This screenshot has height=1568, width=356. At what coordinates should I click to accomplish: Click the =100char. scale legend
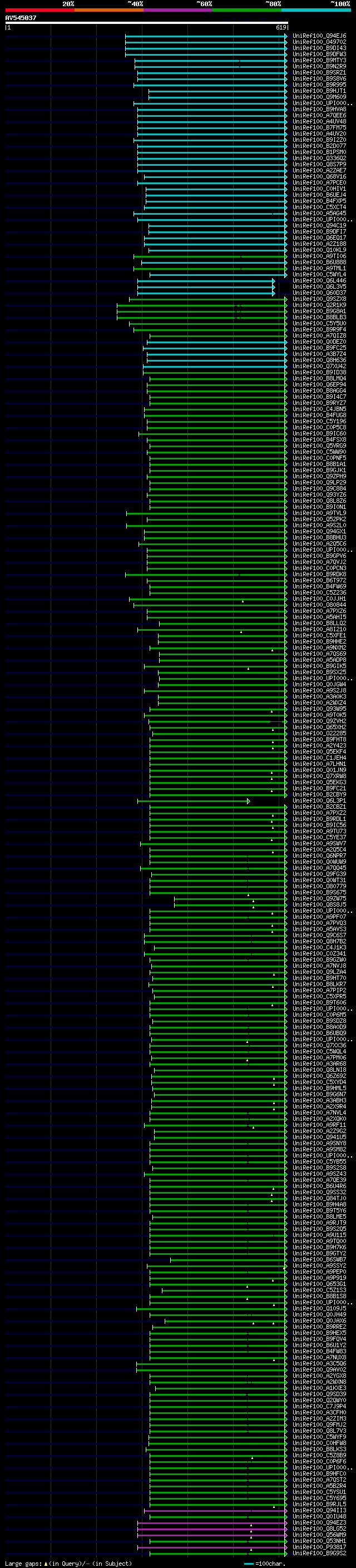tap(264, 1563)
